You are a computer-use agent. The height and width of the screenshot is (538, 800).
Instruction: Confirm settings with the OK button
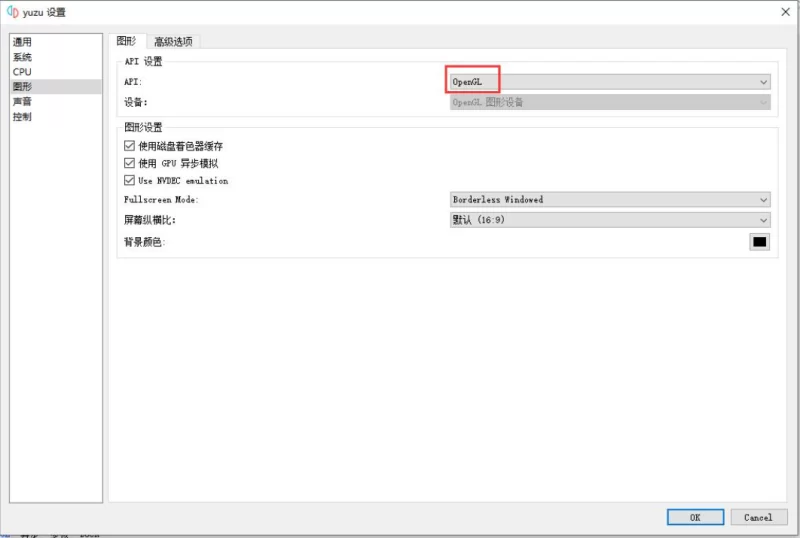pos(695,517)
